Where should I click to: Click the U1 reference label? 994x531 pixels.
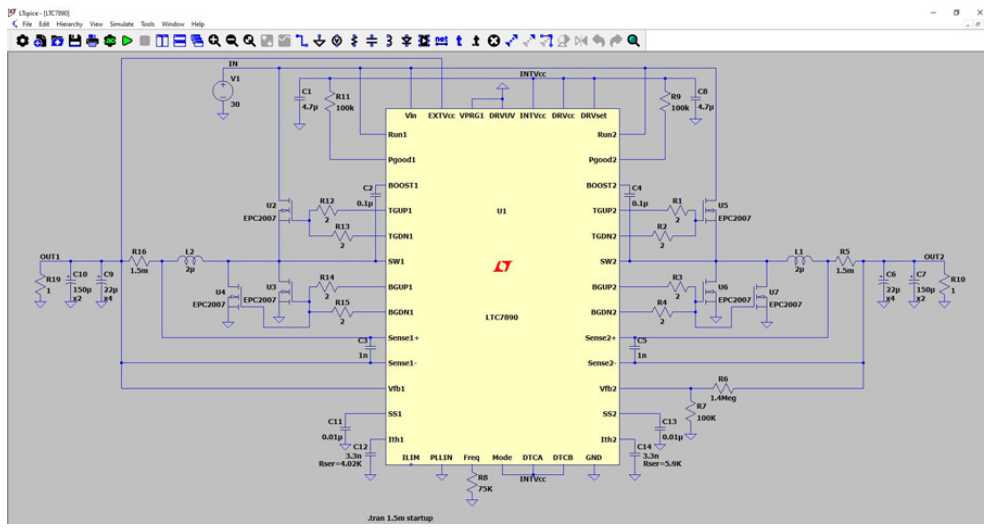point(501,211)
